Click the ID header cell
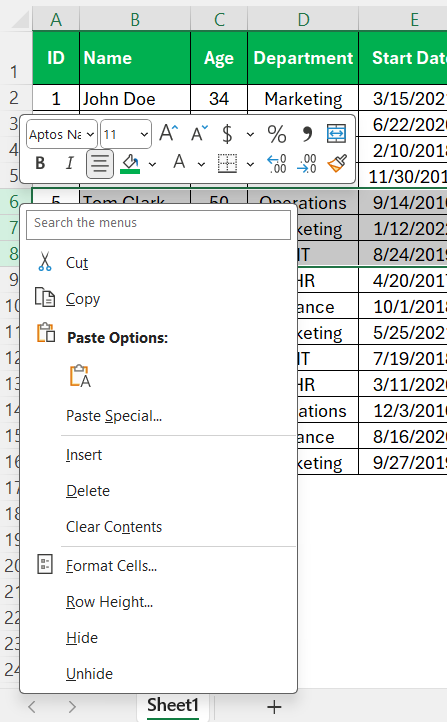 56,58
